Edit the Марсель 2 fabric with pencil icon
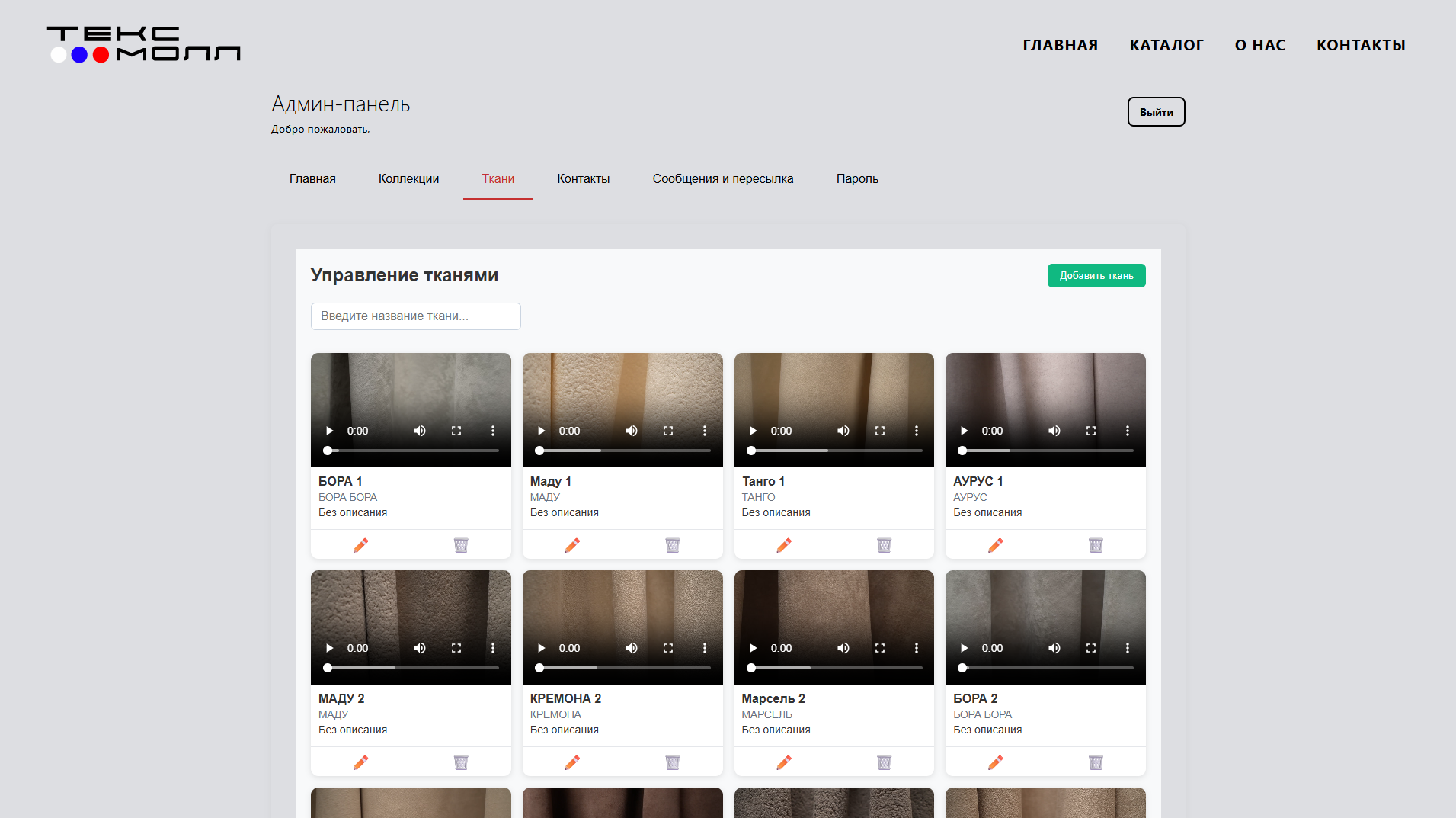 pyautogui.click(x=784, y=762)
